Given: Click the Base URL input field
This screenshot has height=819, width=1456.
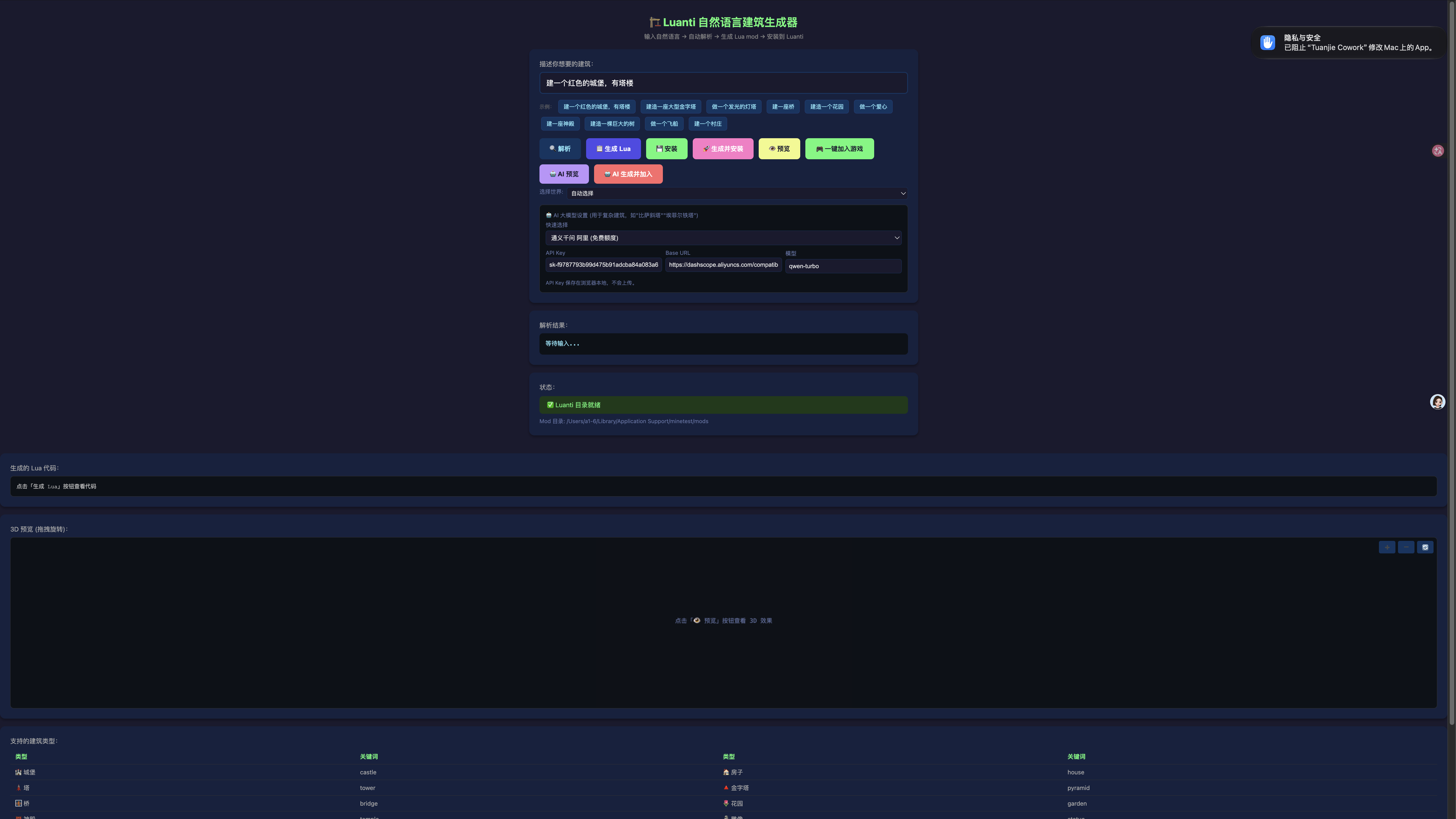Looking at the screenshot, I should pos(723,265).
